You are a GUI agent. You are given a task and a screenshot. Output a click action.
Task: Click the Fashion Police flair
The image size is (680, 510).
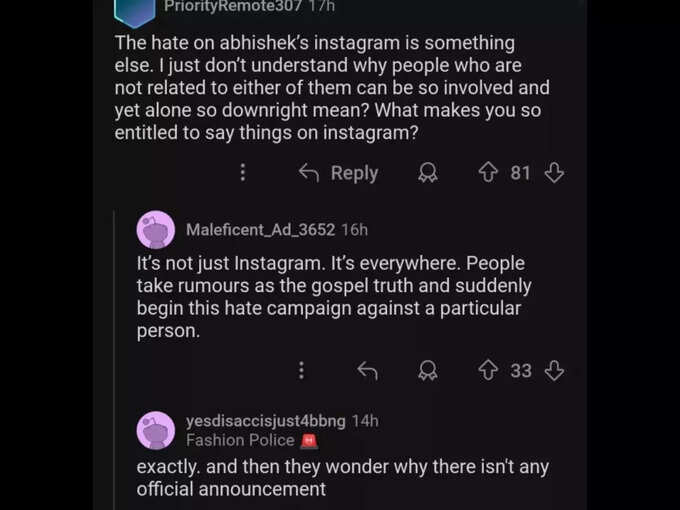point(252,441)
